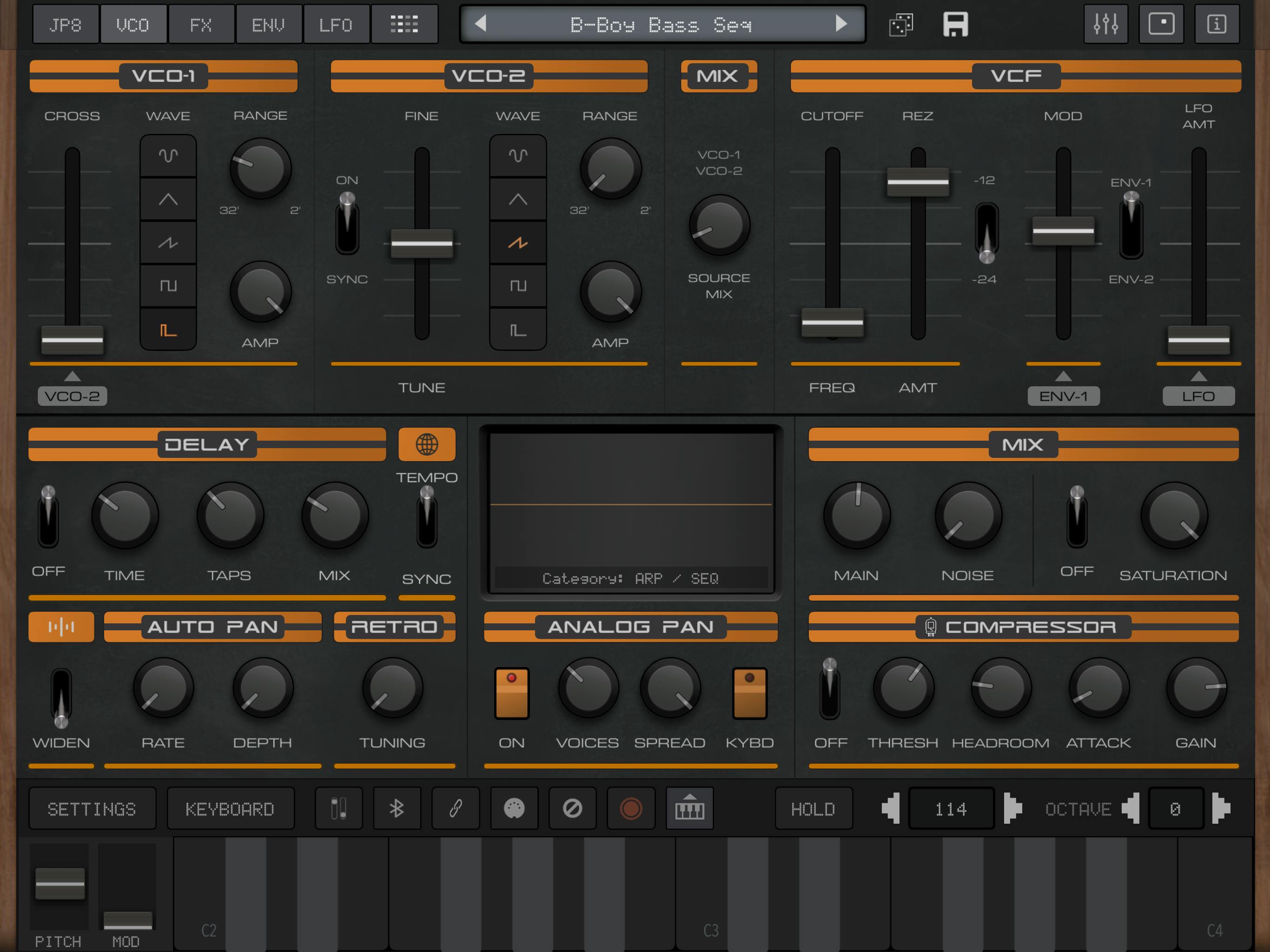The width and height of the screenshot is (1270, 952).
Task: Select VCO-2 sawtooth waveform
Action: (x=518, y=243)
